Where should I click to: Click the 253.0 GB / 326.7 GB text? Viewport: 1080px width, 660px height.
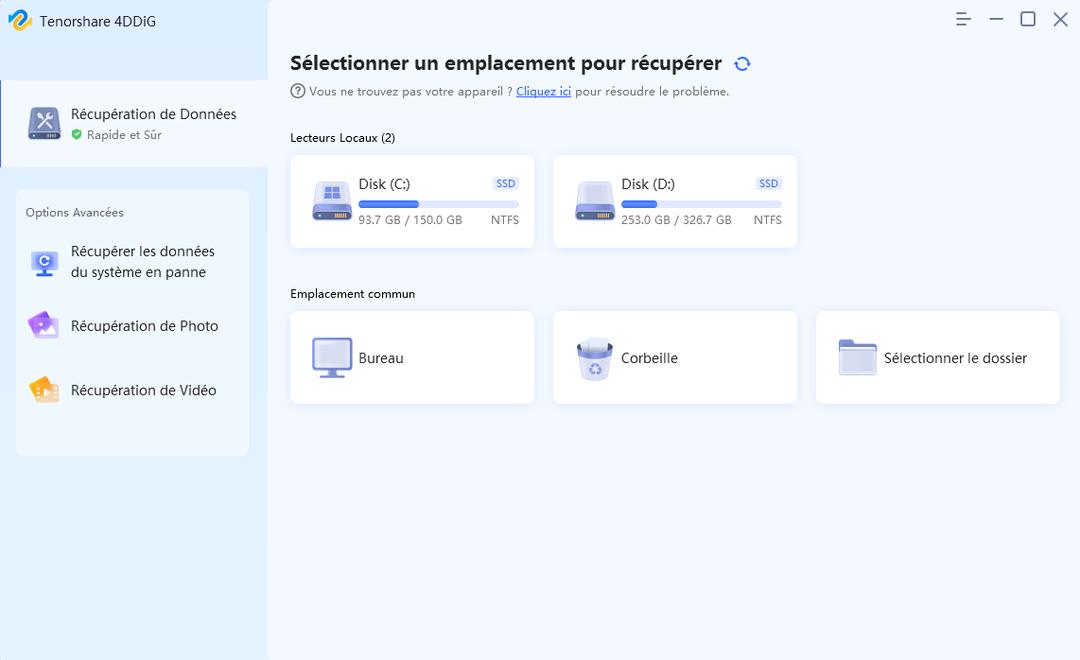[x=676, y=220]
